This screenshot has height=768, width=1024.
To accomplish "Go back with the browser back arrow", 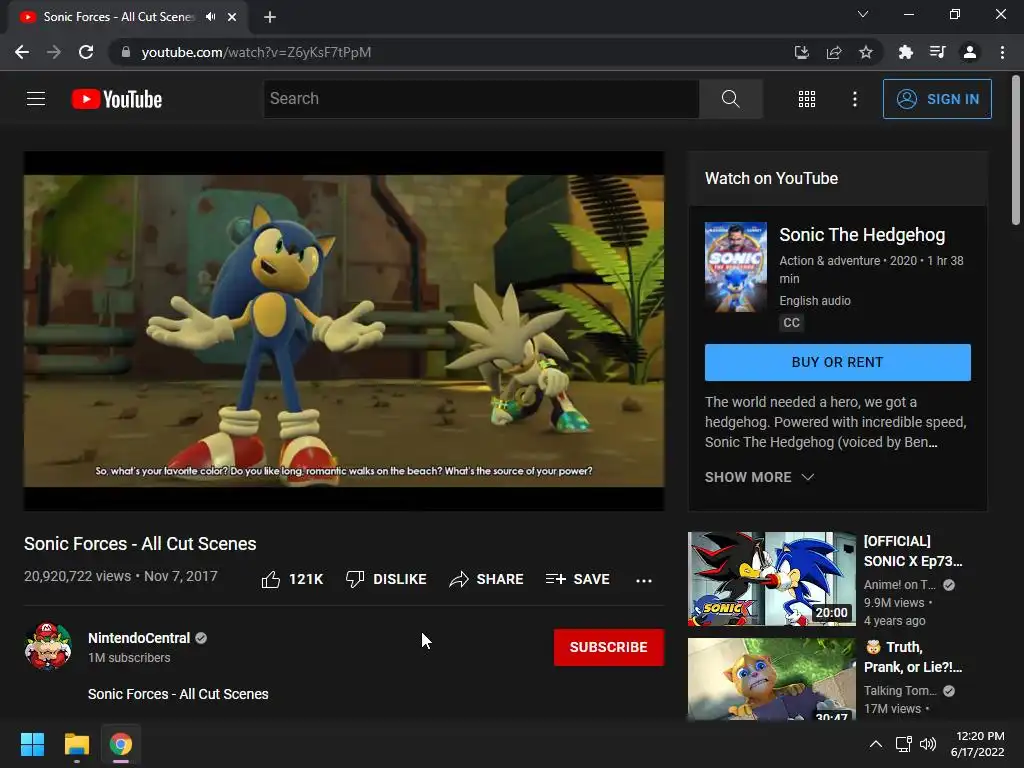I will [x=22, y=52].
